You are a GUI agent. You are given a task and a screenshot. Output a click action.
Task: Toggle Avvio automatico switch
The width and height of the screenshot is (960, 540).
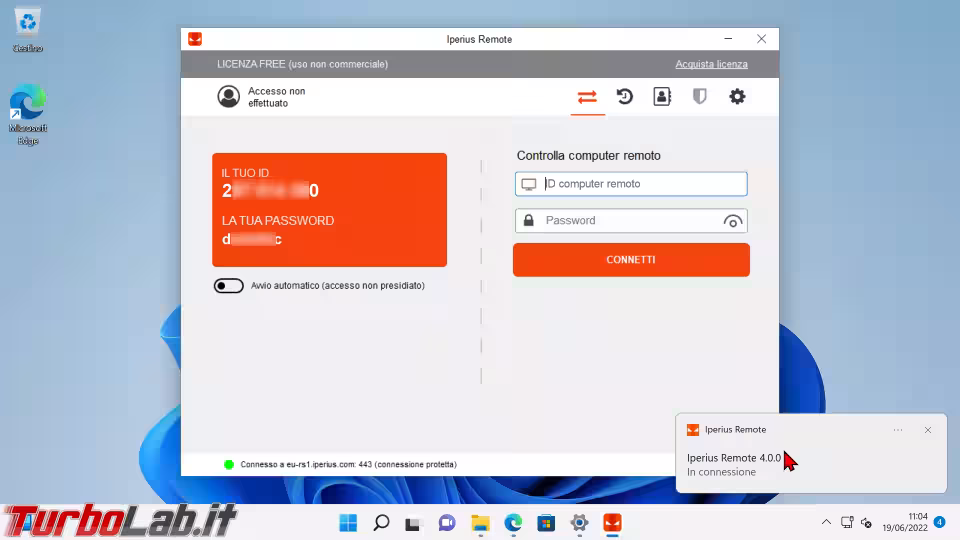click(x=229, y=286)
